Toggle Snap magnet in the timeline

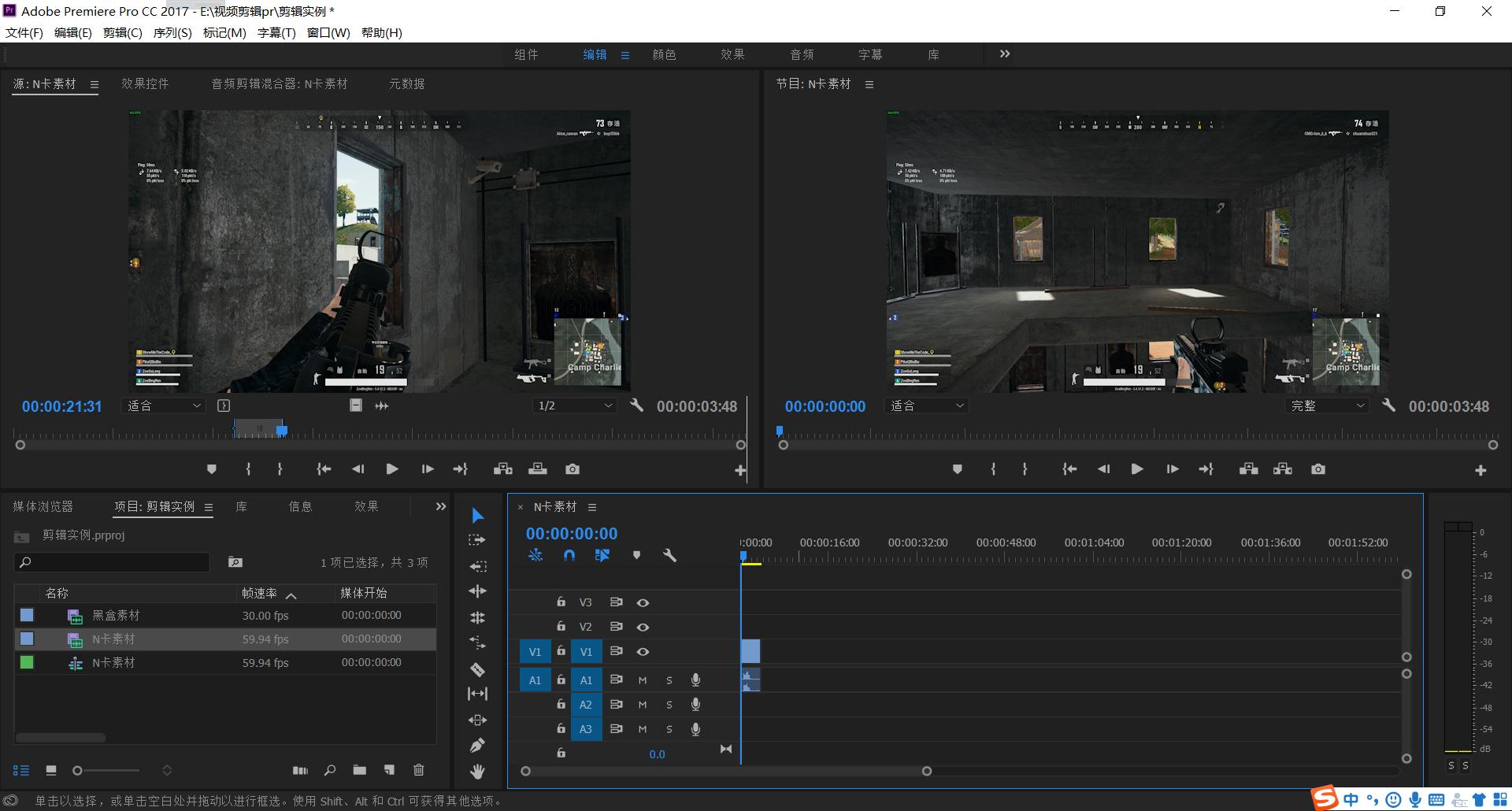pos(569,555)
